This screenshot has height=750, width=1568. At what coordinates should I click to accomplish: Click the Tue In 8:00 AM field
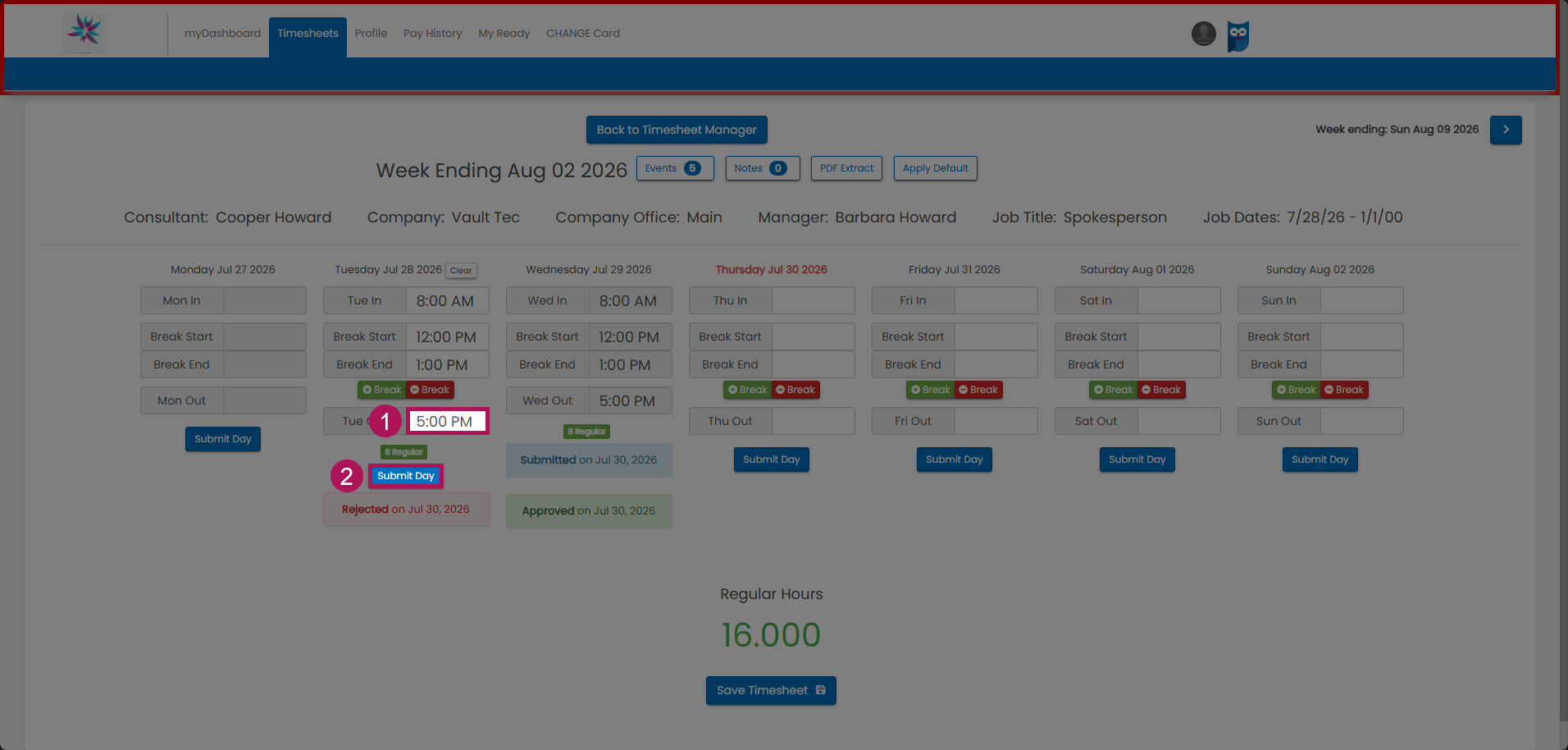click(448, 300)
